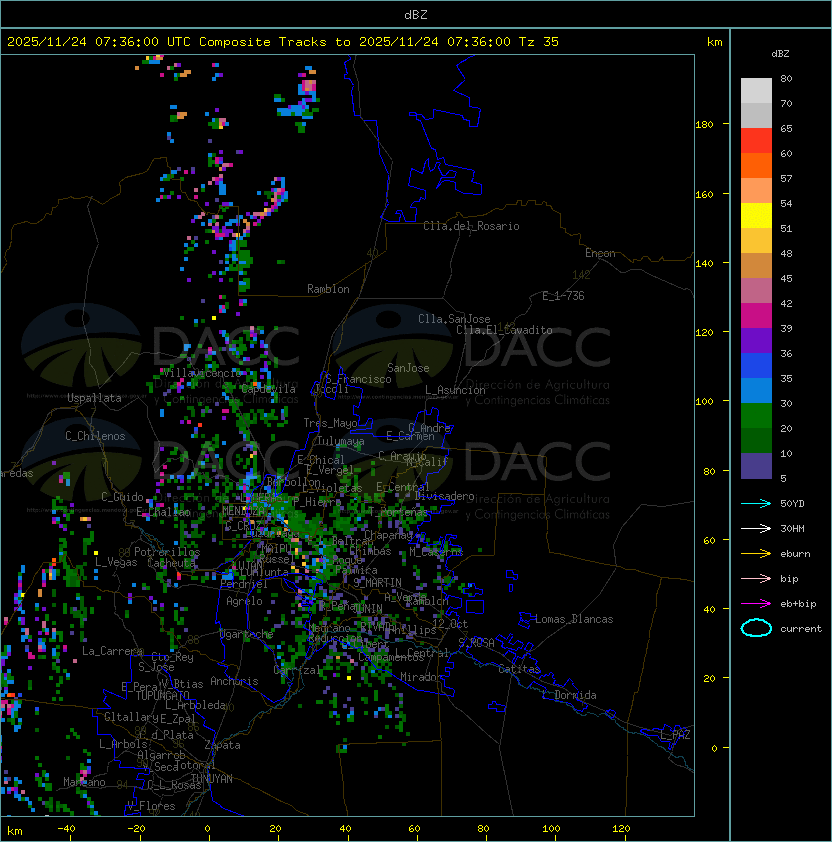Click the 'Tulumaya' map label
The height and width of the screenshot is (842, 832).
click(x=341, y=441)
